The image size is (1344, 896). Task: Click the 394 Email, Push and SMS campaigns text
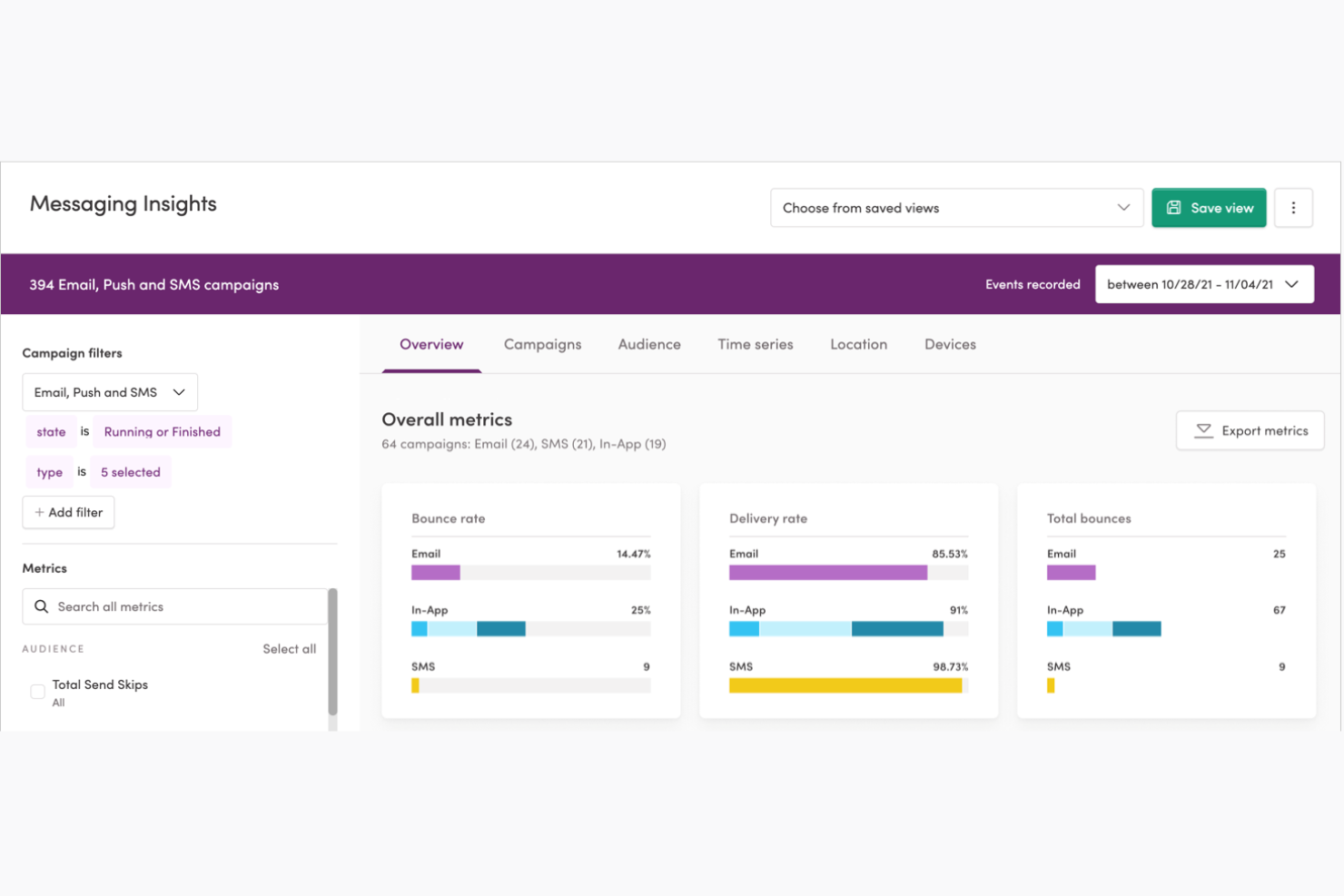pos(154,284)
